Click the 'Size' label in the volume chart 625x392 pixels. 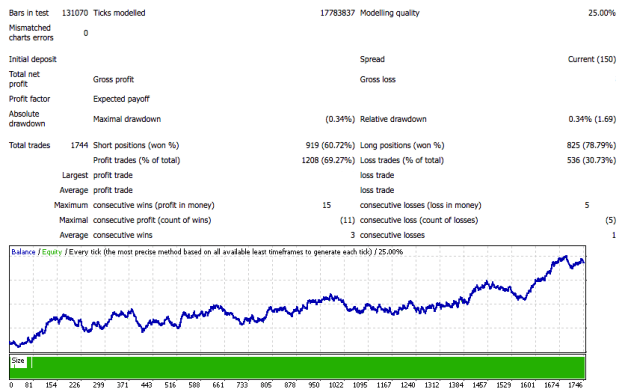tap(18, 360)
